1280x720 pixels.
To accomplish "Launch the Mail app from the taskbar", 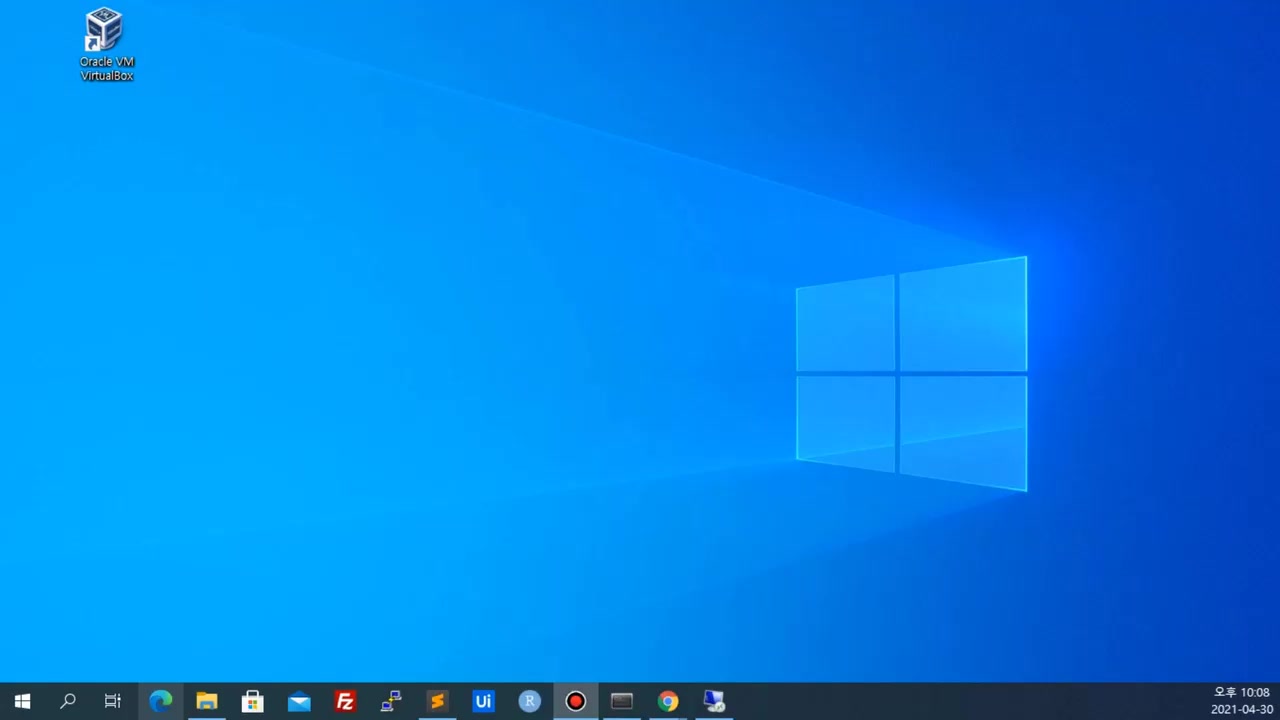I will (x=299, y=701).
